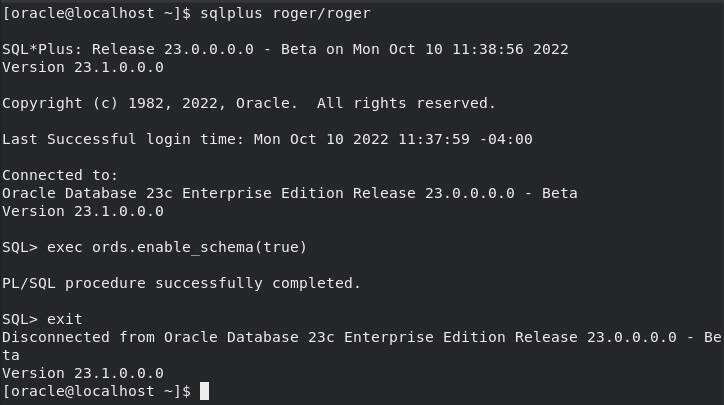Click the Version line under the SQL*Plus banner
Viewport: 724px width, 405px height.
[x=83, y=67]
